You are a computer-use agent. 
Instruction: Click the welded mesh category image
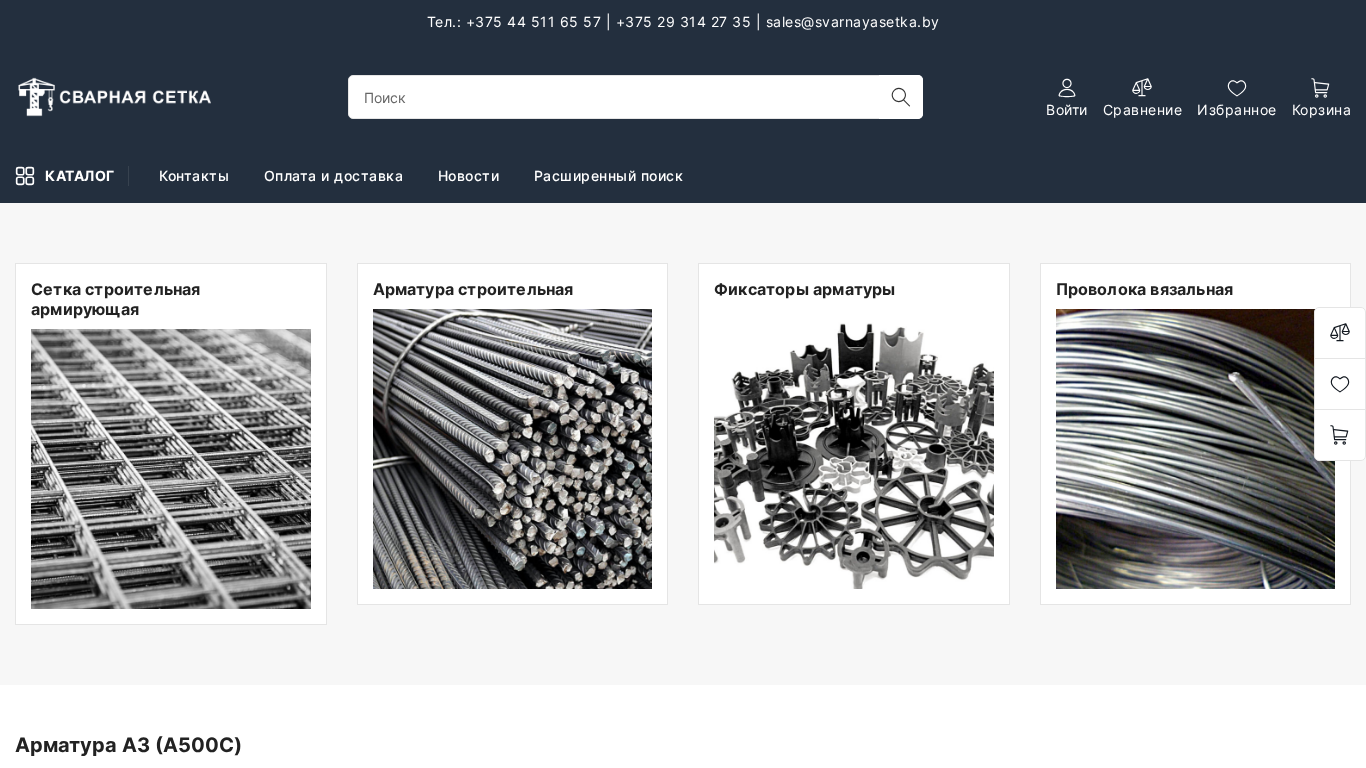click(171, 469)
